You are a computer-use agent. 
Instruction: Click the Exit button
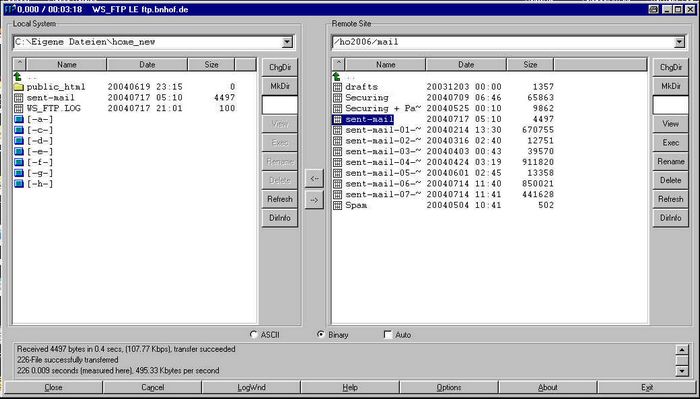(647, 387)
